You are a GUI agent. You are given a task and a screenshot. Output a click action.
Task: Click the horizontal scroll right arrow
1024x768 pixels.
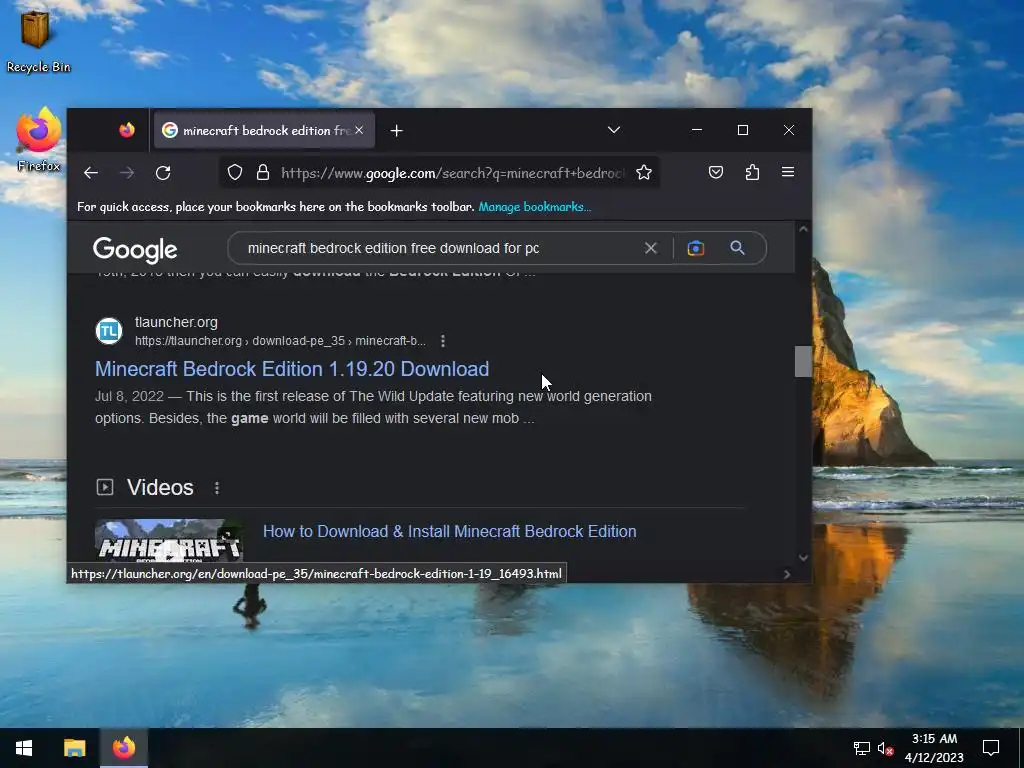click(787, 574)
